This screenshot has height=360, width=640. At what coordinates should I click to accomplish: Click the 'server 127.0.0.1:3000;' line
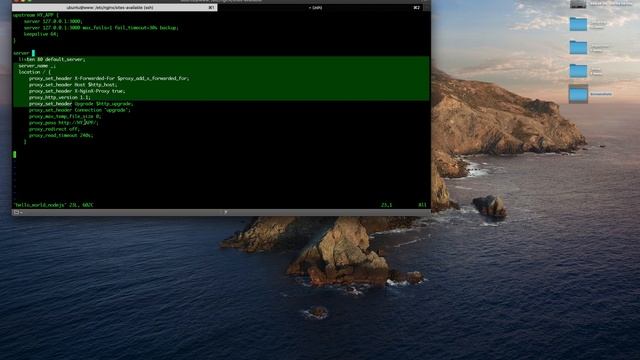point(53,21)
